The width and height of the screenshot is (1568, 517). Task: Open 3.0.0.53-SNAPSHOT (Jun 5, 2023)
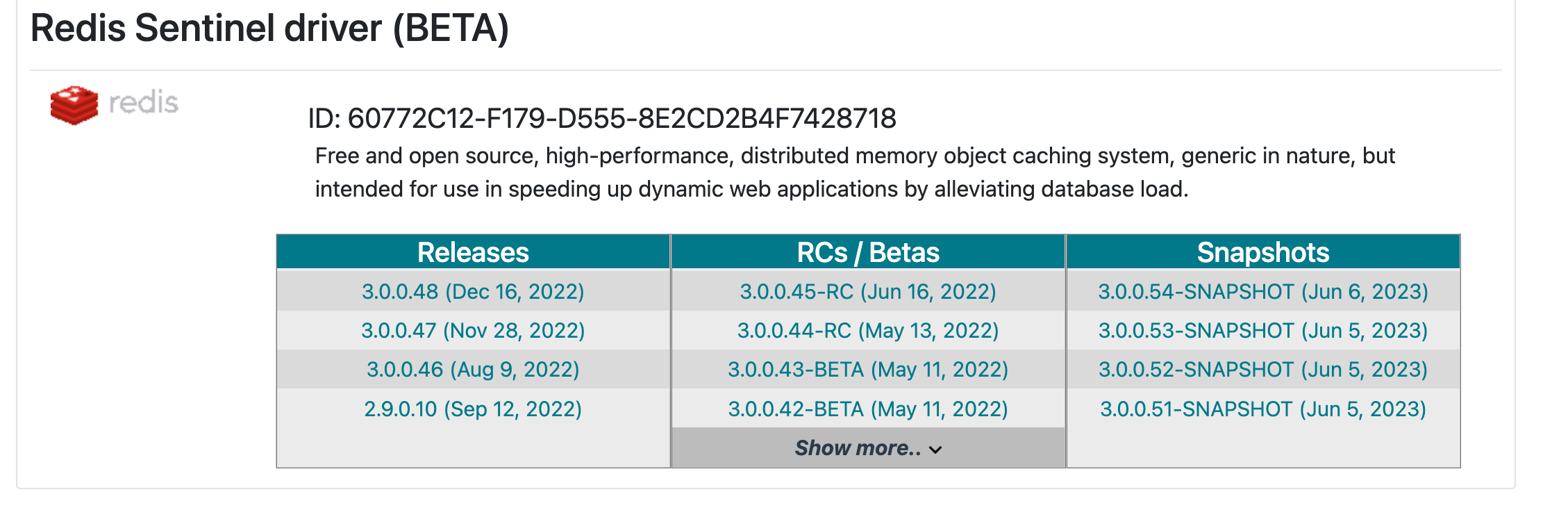click(1263, 330)
